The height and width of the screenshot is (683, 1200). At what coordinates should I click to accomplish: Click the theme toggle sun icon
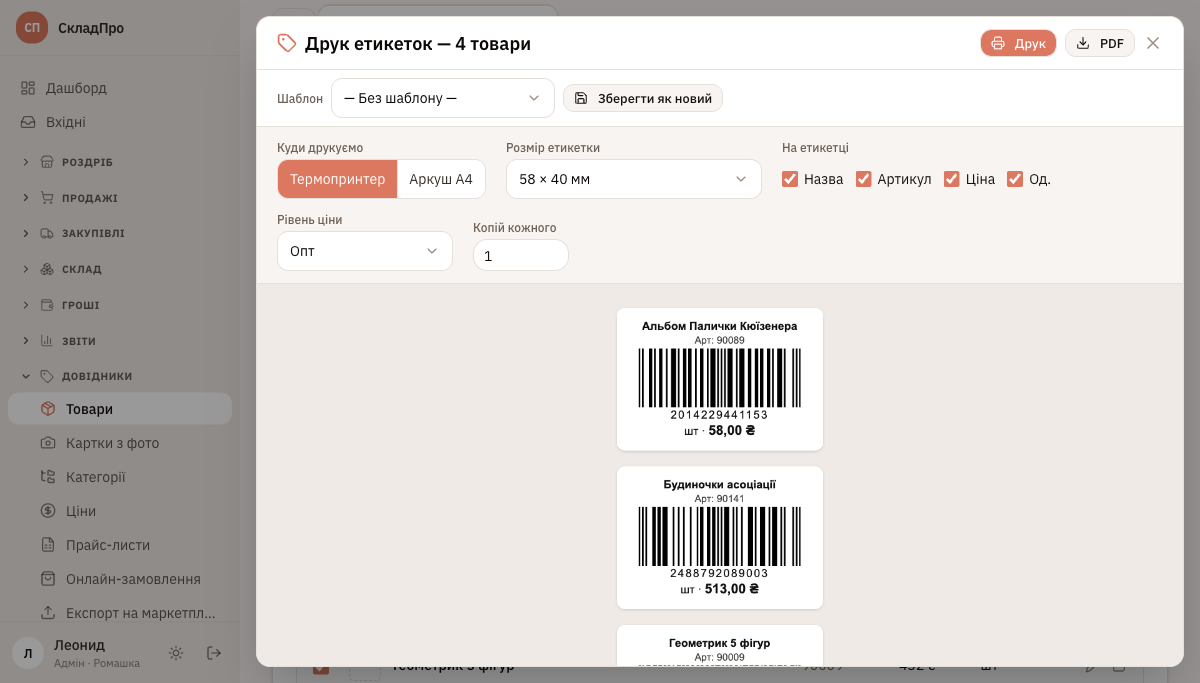[x=176, y=653]
